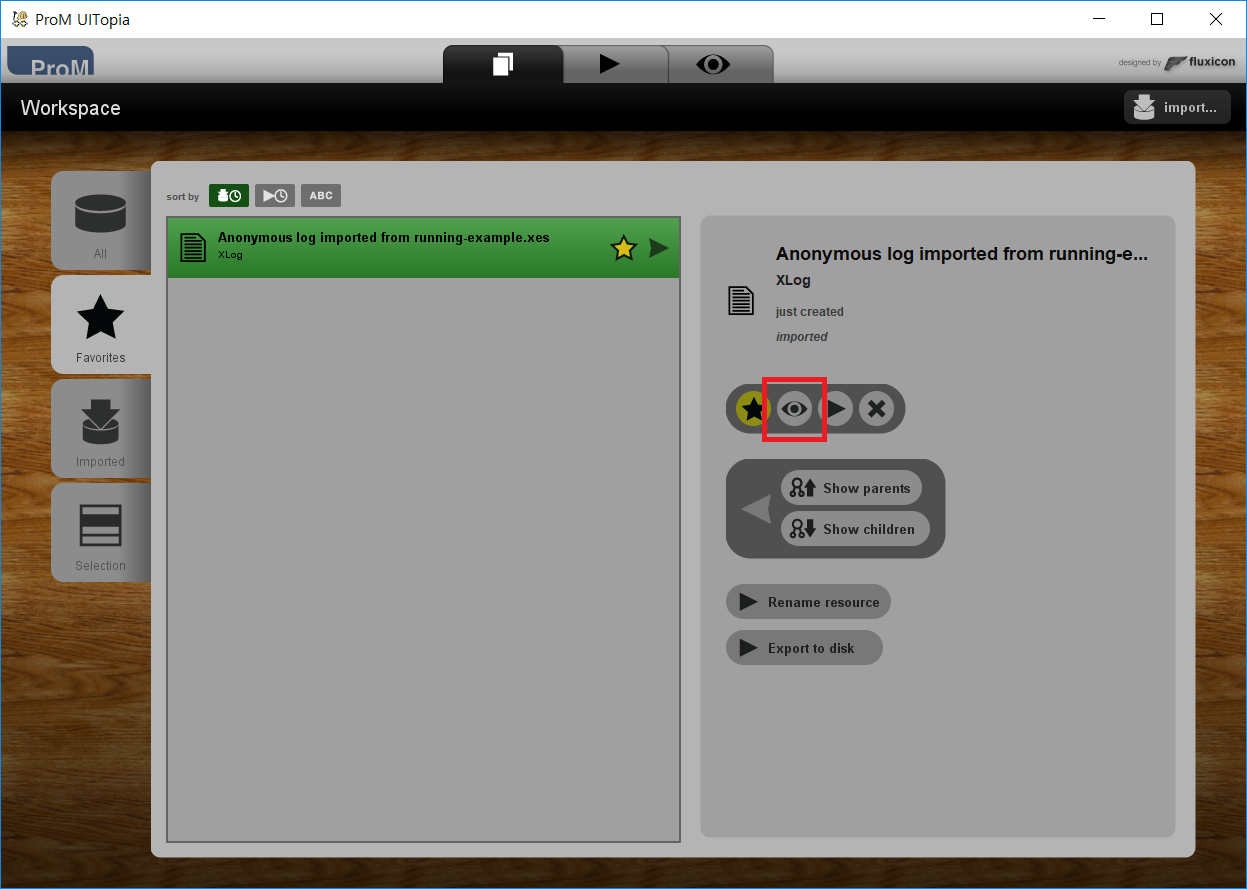Select the Imported sidebar tab
1247x889 pixels.
(101, 429)
